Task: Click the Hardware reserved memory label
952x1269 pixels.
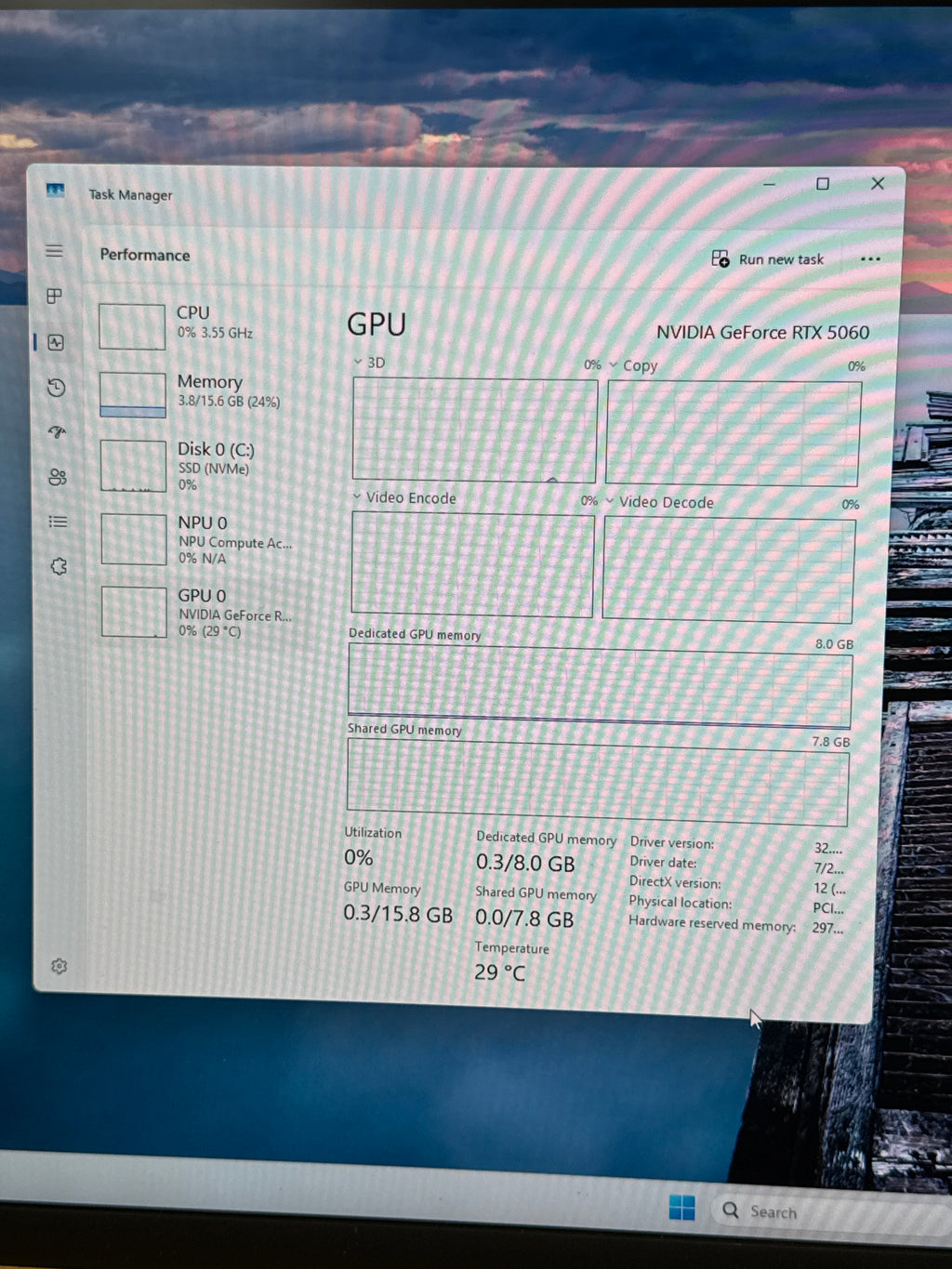Action: (712, 923)
